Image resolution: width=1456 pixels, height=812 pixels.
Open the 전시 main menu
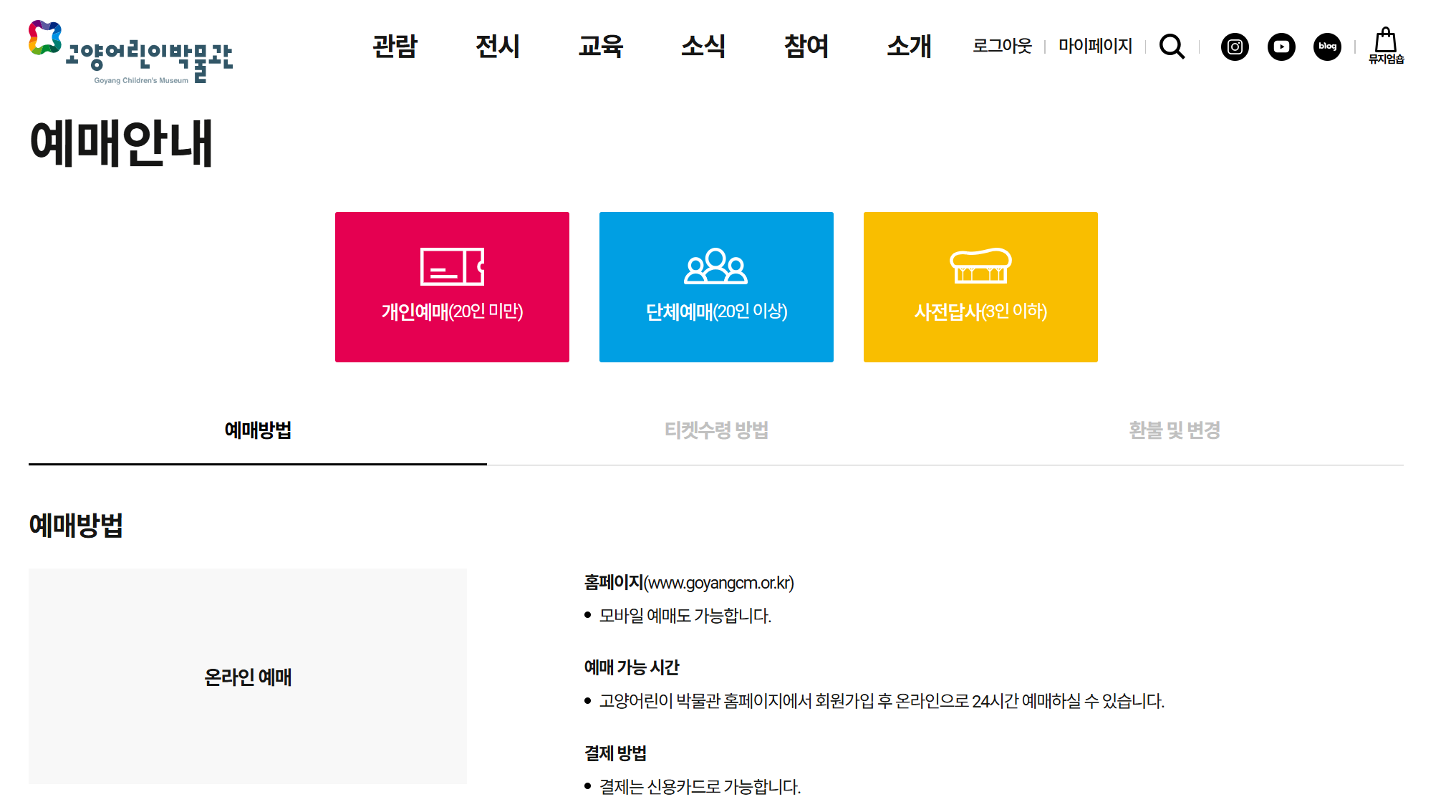pyautogui.click(x=498, y=47)
